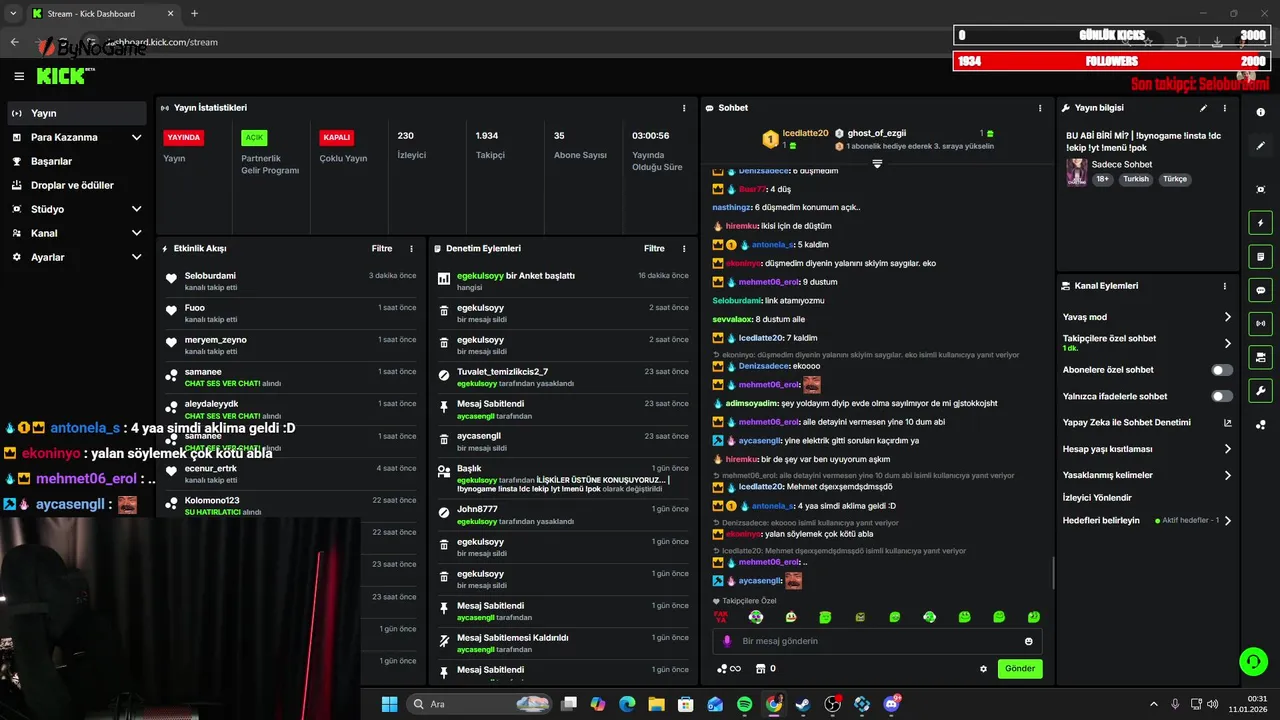Image resolution: width=1280 pixels, height=720 pixels.
Task: Click the shop icon below chat input
Action: [x=760, y=669]
